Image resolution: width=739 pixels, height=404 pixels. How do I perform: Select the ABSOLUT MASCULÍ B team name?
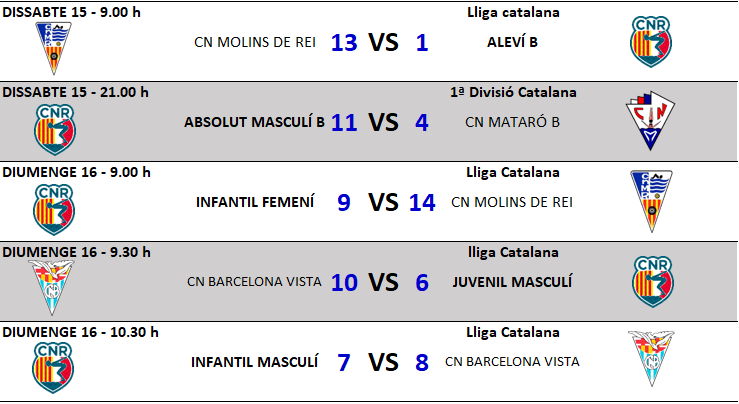tap(255, 123)
